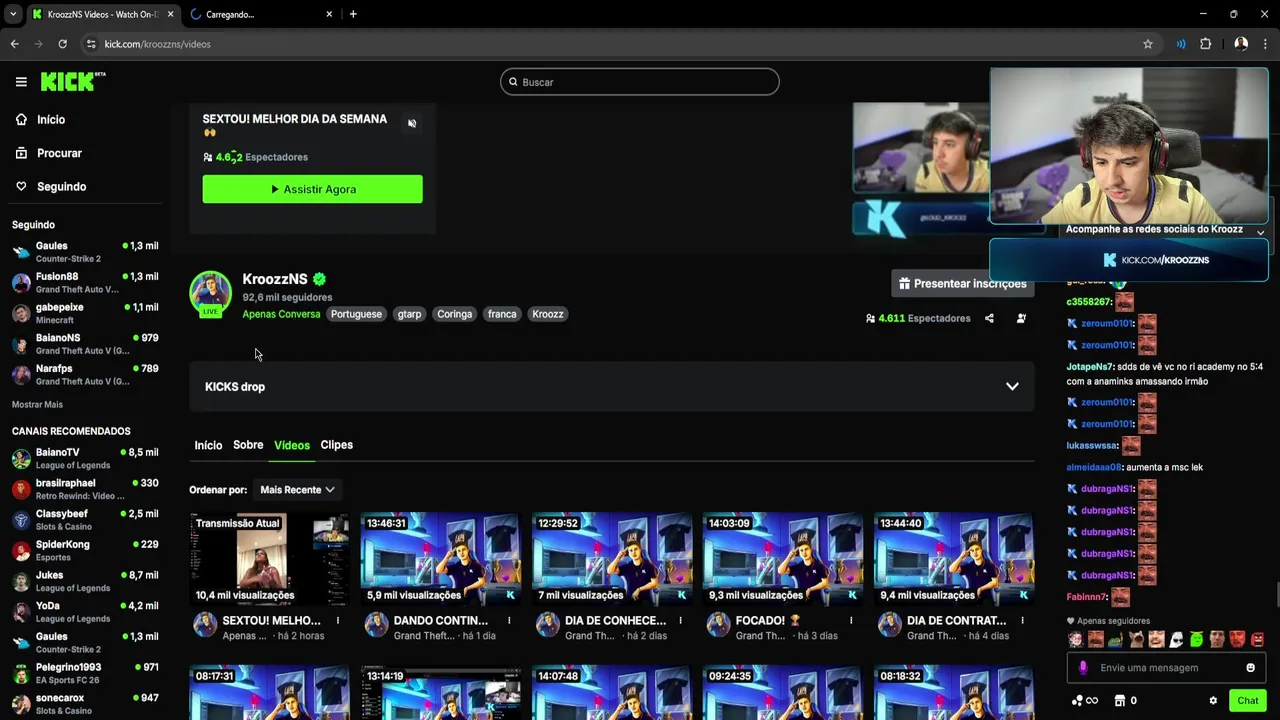1280x720 pixels.
Task: Go to the Início home icon in sidebar
Action: (21, 119)
